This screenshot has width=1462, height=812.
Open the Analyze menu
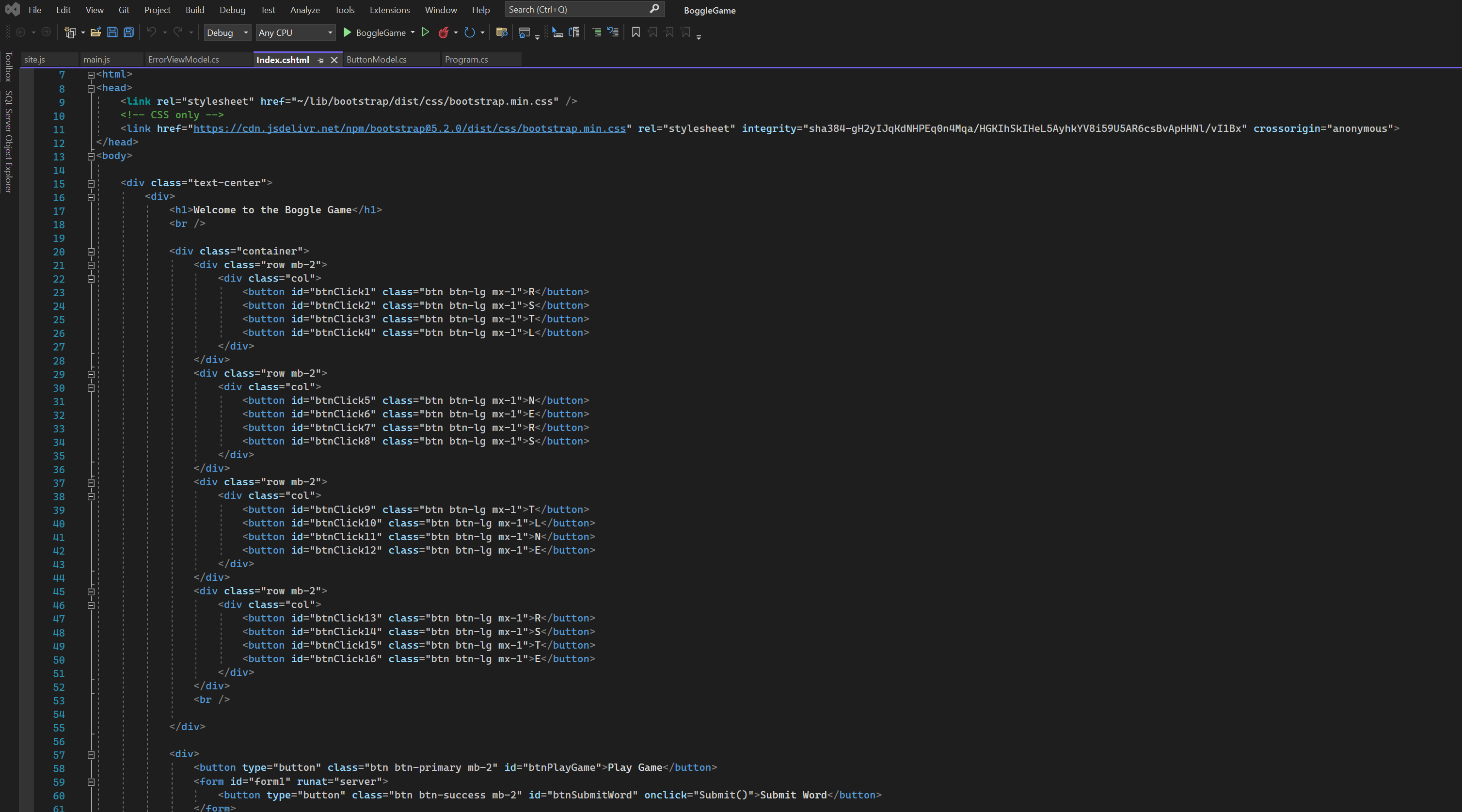pos(305,10)
